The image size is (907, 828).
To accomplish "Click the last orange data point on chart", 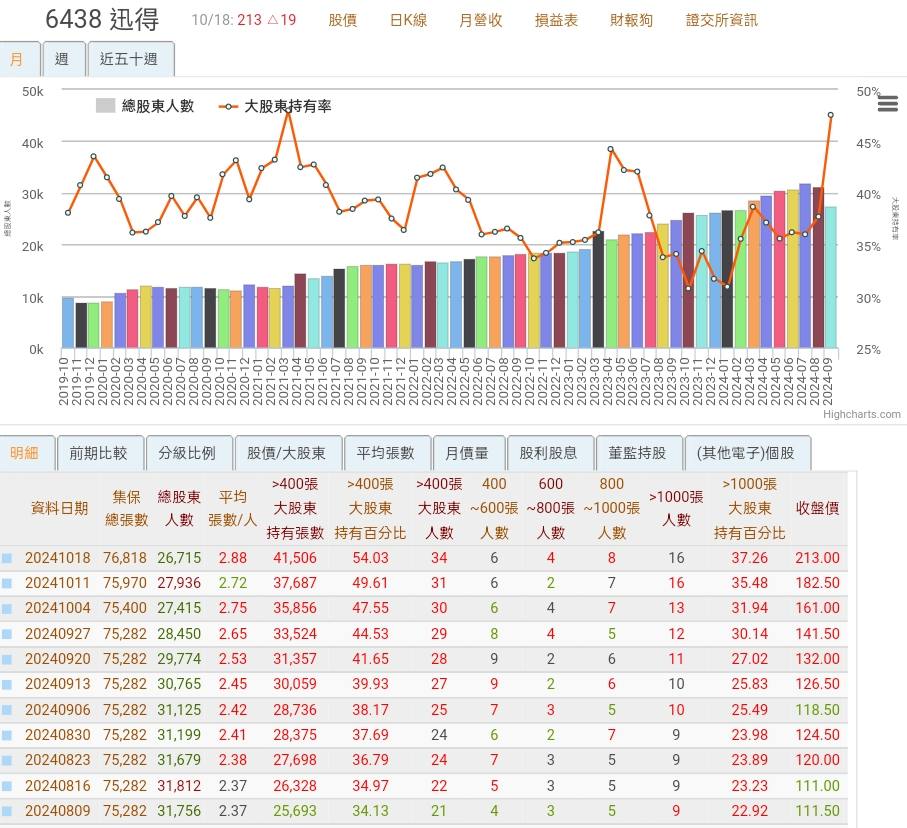I will (x=831, y=116).
